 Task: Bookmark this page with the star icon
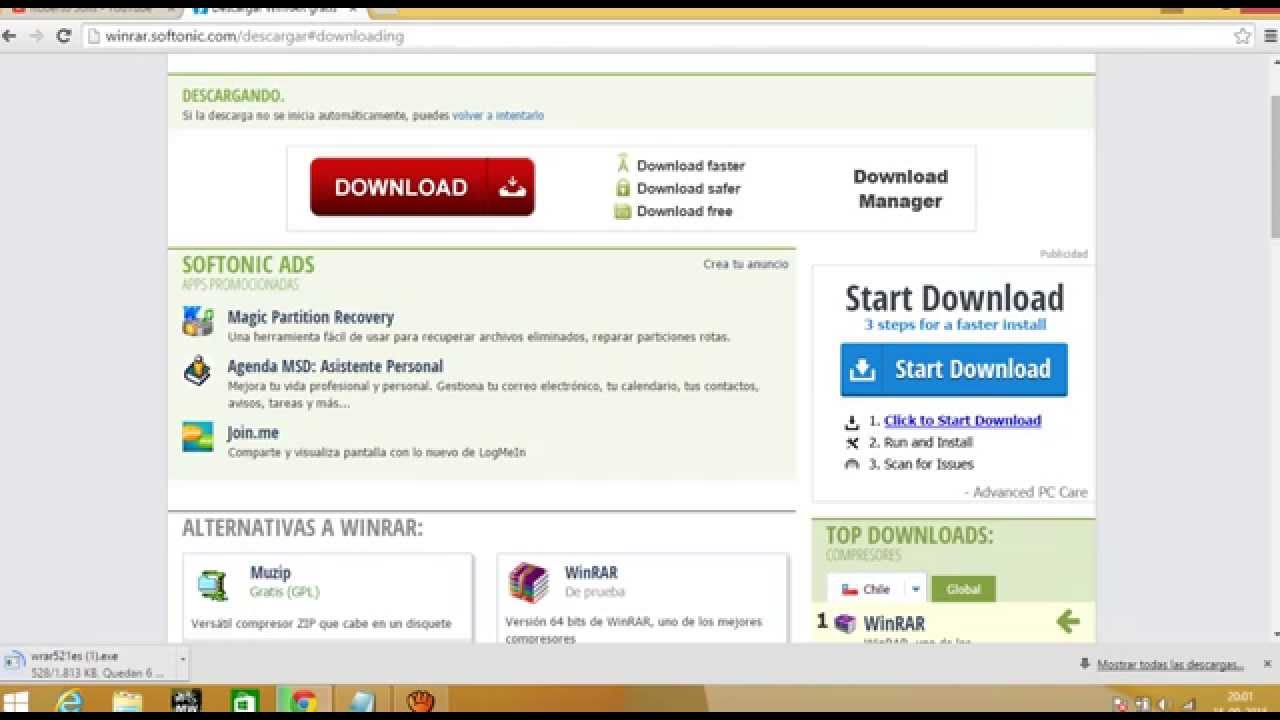pyautogui.click(x=1242, y=36)
